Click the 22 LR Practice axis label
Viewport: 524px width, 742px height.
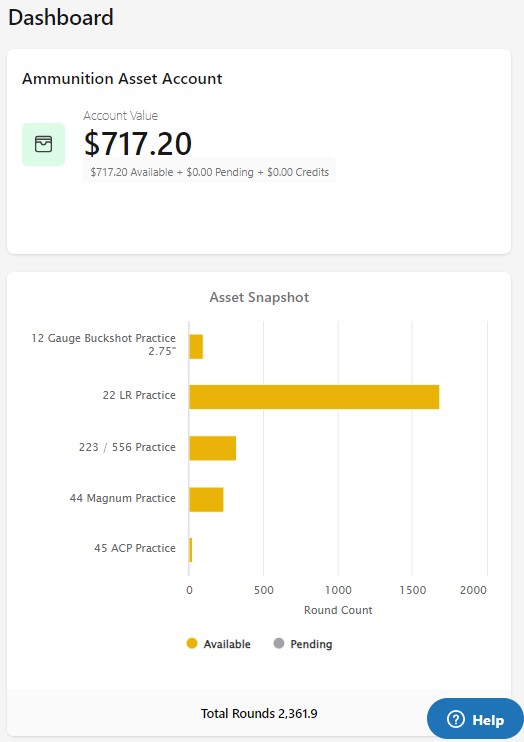tap(139, 395)
